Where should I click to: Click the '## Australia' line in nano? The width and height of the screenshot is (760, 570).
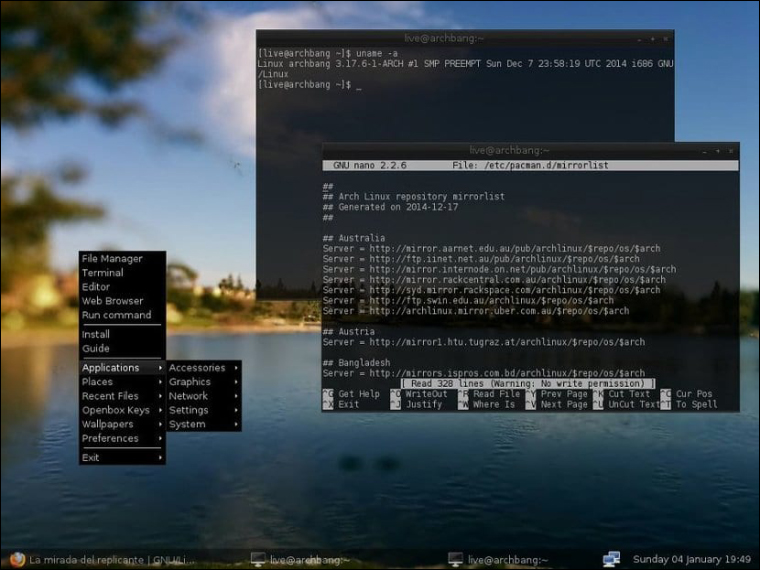354,238
